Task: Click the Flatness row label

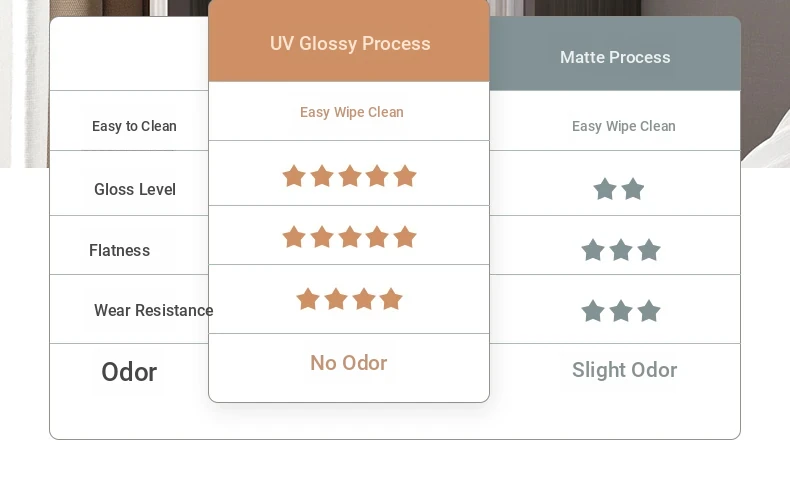Action: [119, 250]
